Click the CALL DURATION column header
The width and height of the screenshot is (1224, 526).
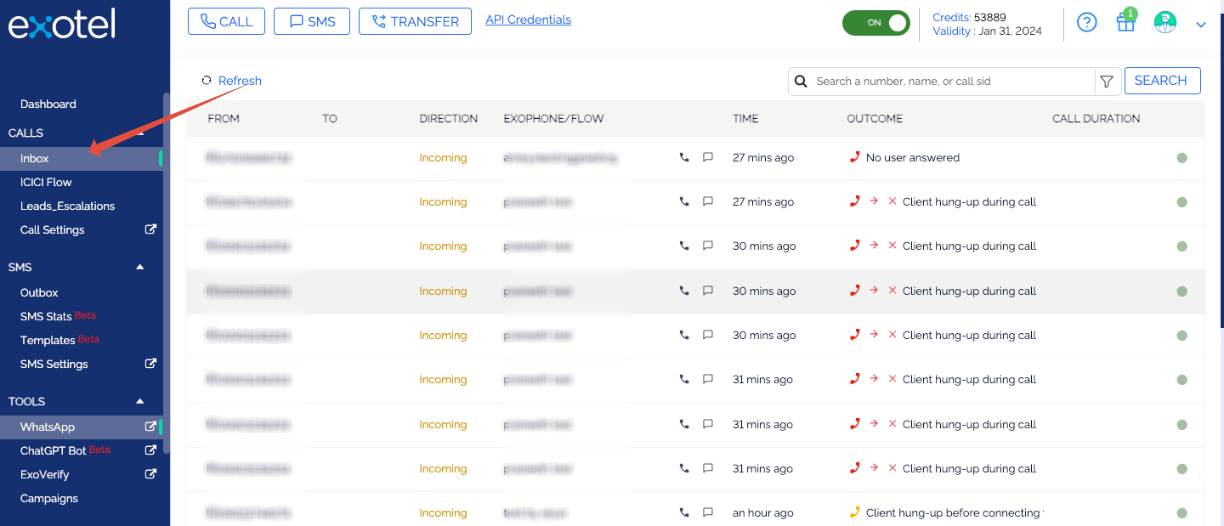point(1096,118)
